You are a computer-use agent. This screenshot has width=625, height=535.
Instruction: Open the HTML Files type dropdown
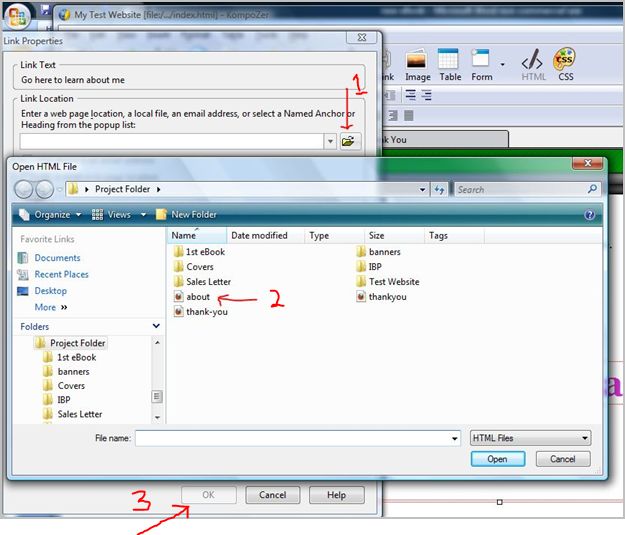point(530,438)
